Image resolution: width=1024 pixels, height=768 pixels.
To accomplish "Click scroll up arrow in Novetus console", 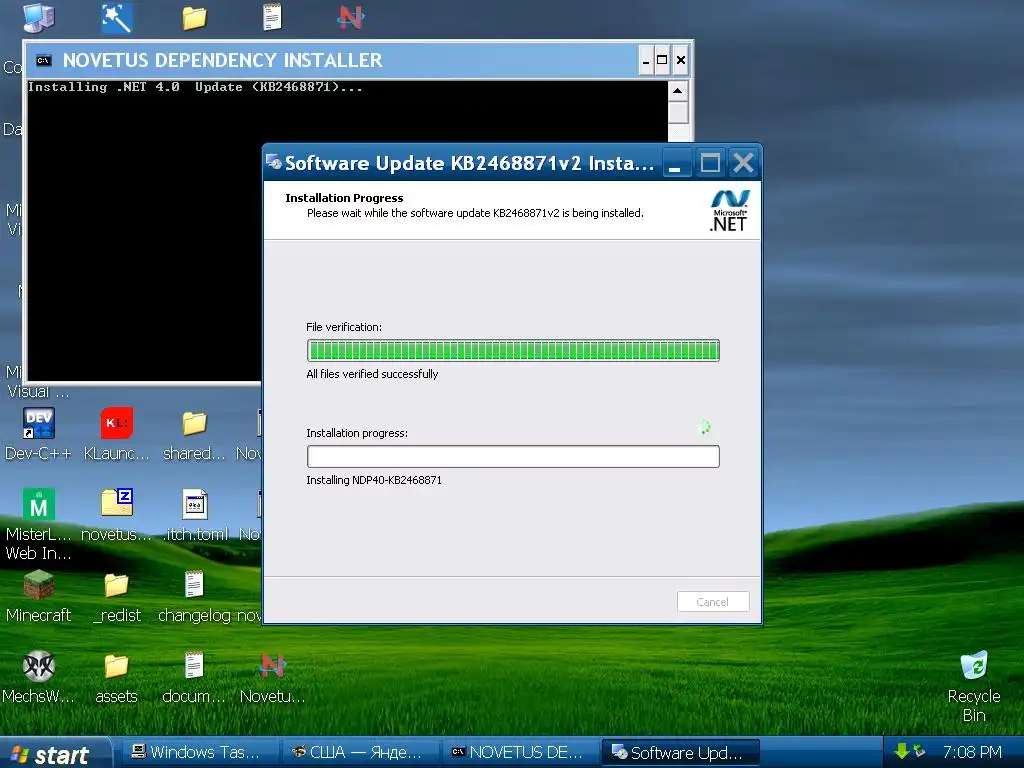I will click(678, 91).
